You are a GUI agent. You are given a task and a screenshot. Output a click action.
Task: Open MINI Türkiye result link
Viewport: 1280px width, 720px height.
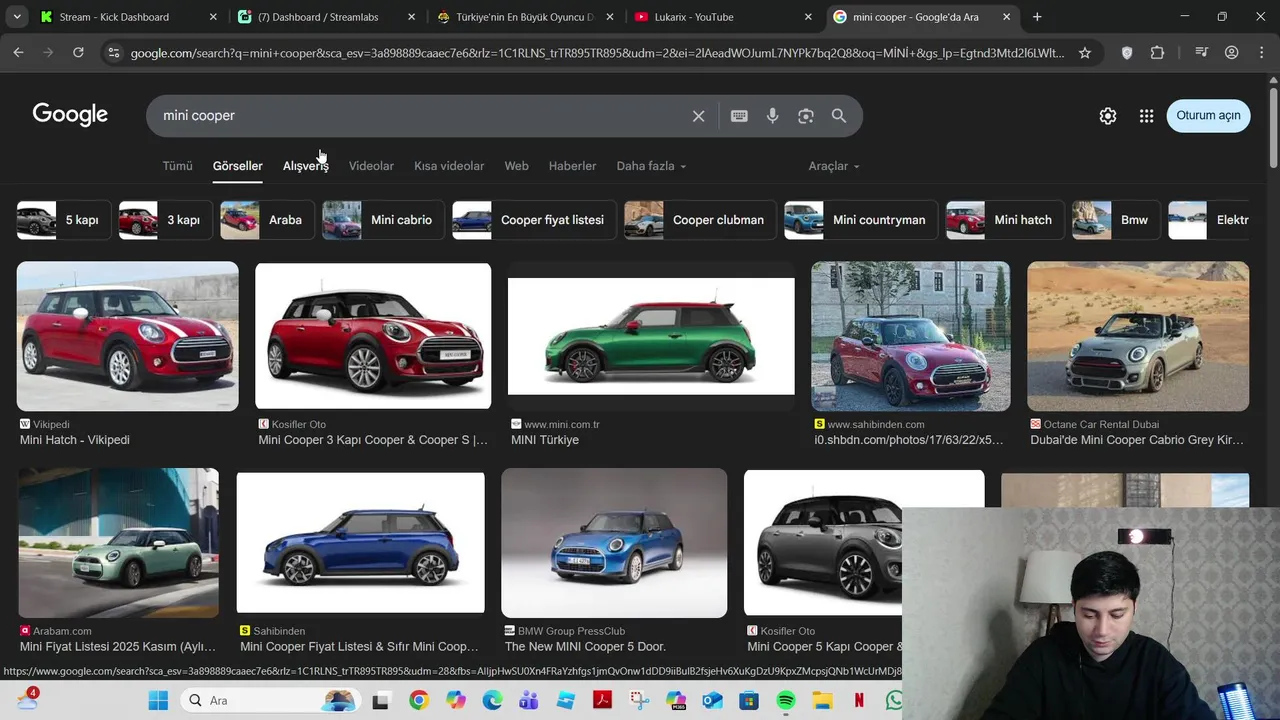pyautogui.click(x=545, y=440)
